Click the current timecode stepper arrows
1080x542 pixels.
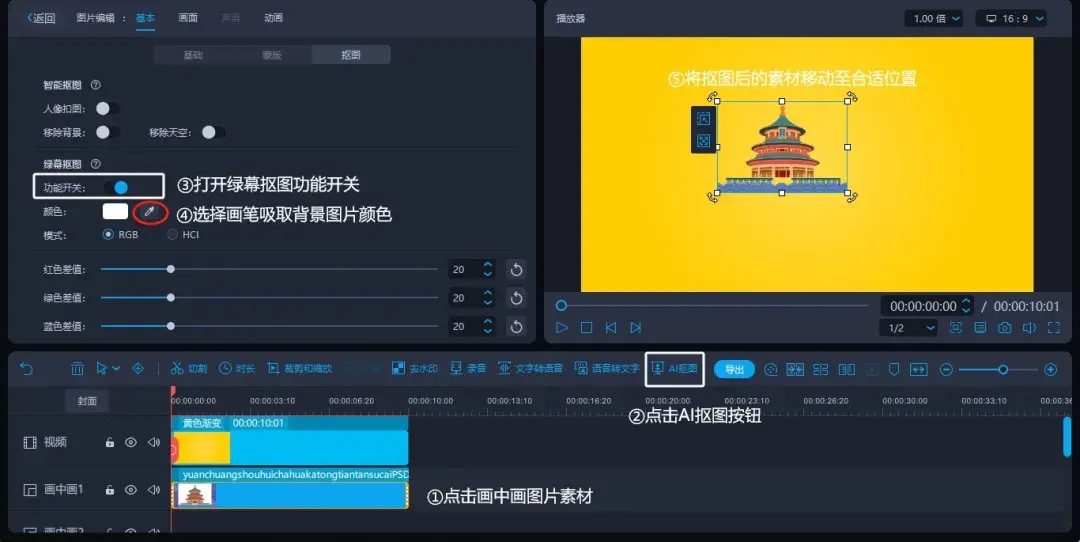[966, 305]
